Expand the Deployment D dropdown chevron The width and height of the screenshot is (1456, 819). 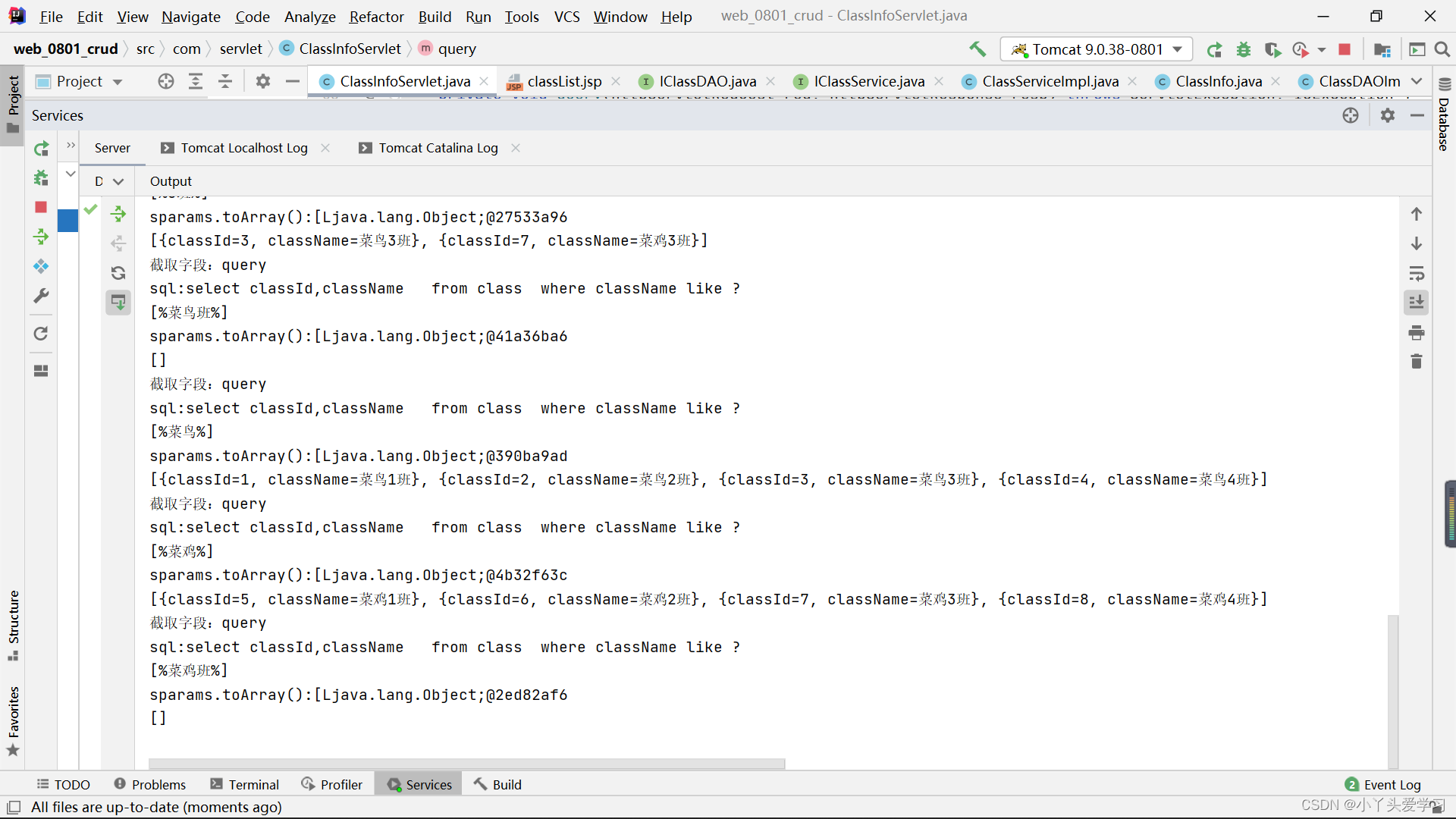(x=118, y=181)
